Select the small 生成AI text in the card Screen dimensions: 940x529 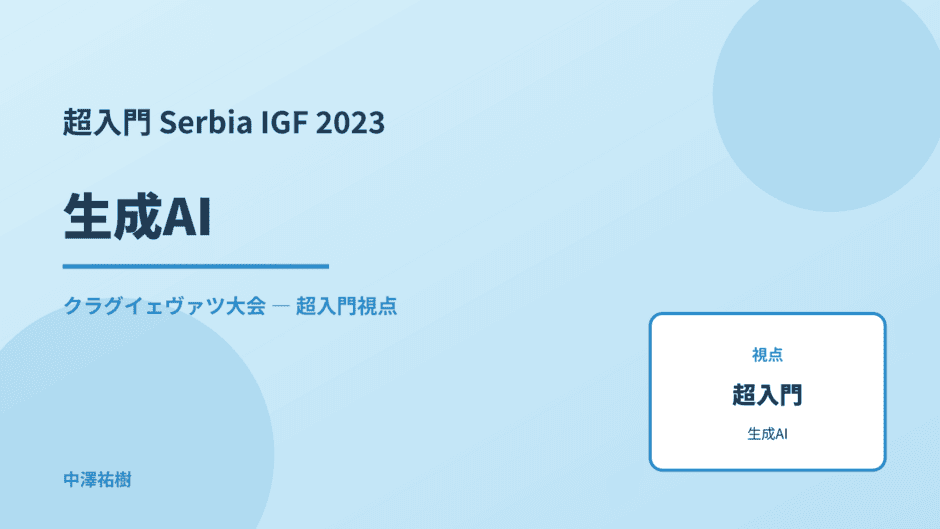pyautogui.click(x=767, y=434)
